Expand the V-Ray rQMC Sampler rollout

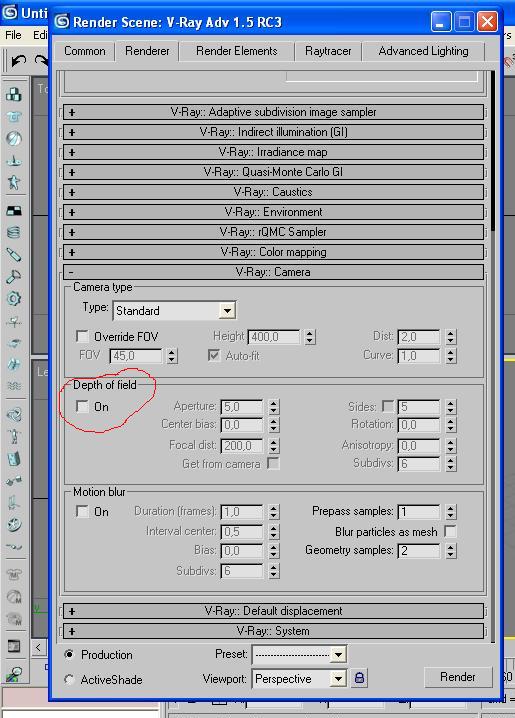pos(273,232)
